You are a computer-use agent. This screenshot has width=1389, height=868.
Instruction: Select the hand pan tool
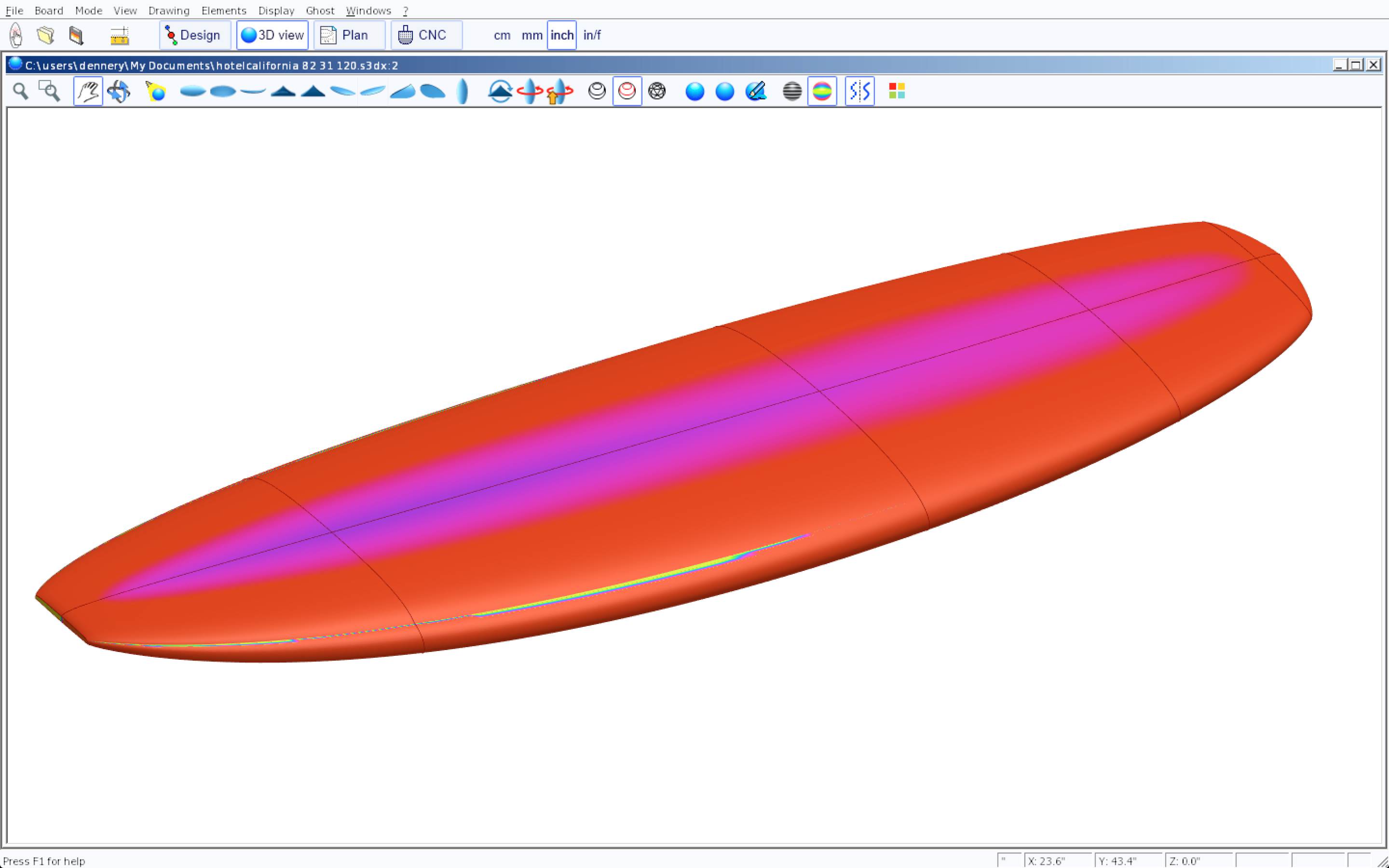88,91
